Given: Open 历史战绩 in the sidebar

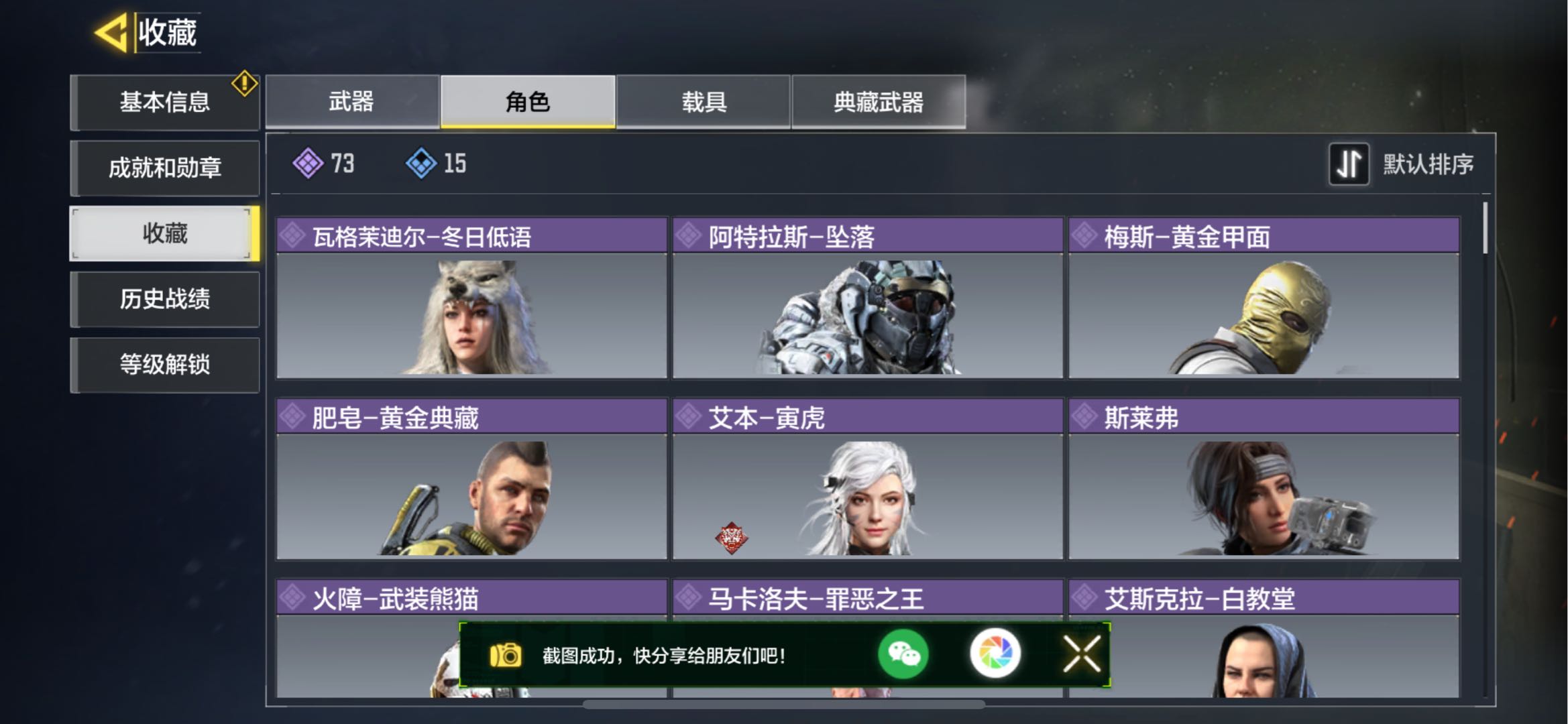Looking at the screenshot, I should [165, 299].
